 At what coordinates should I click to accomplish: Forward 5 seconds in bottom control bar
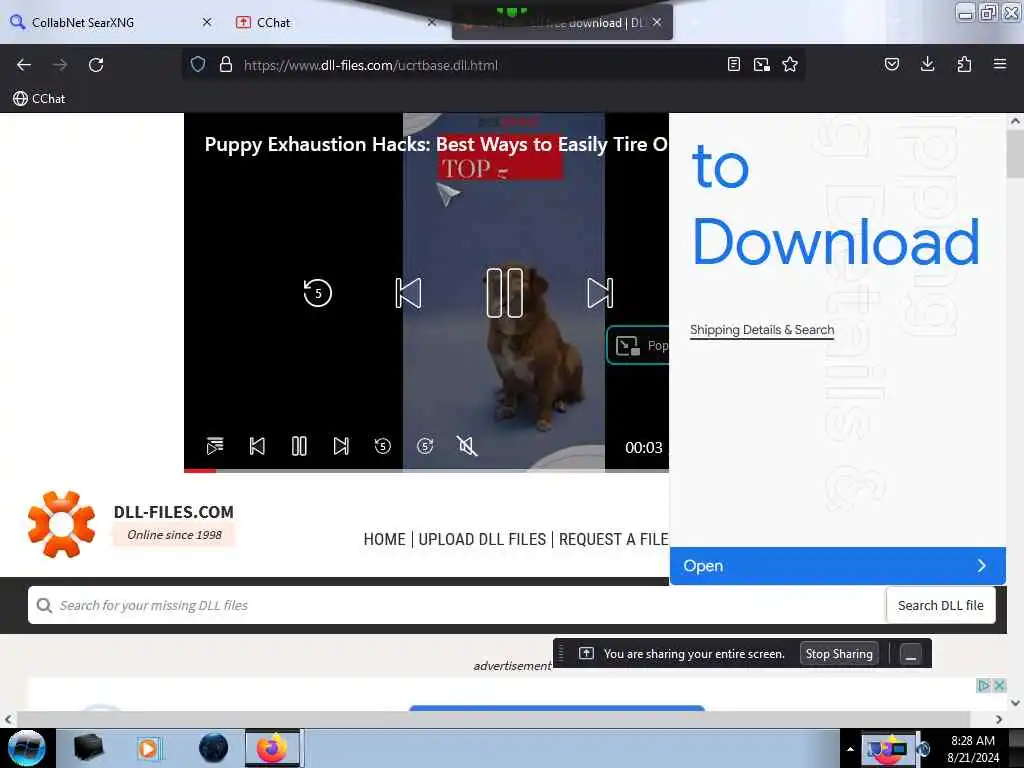coord(425,446)
